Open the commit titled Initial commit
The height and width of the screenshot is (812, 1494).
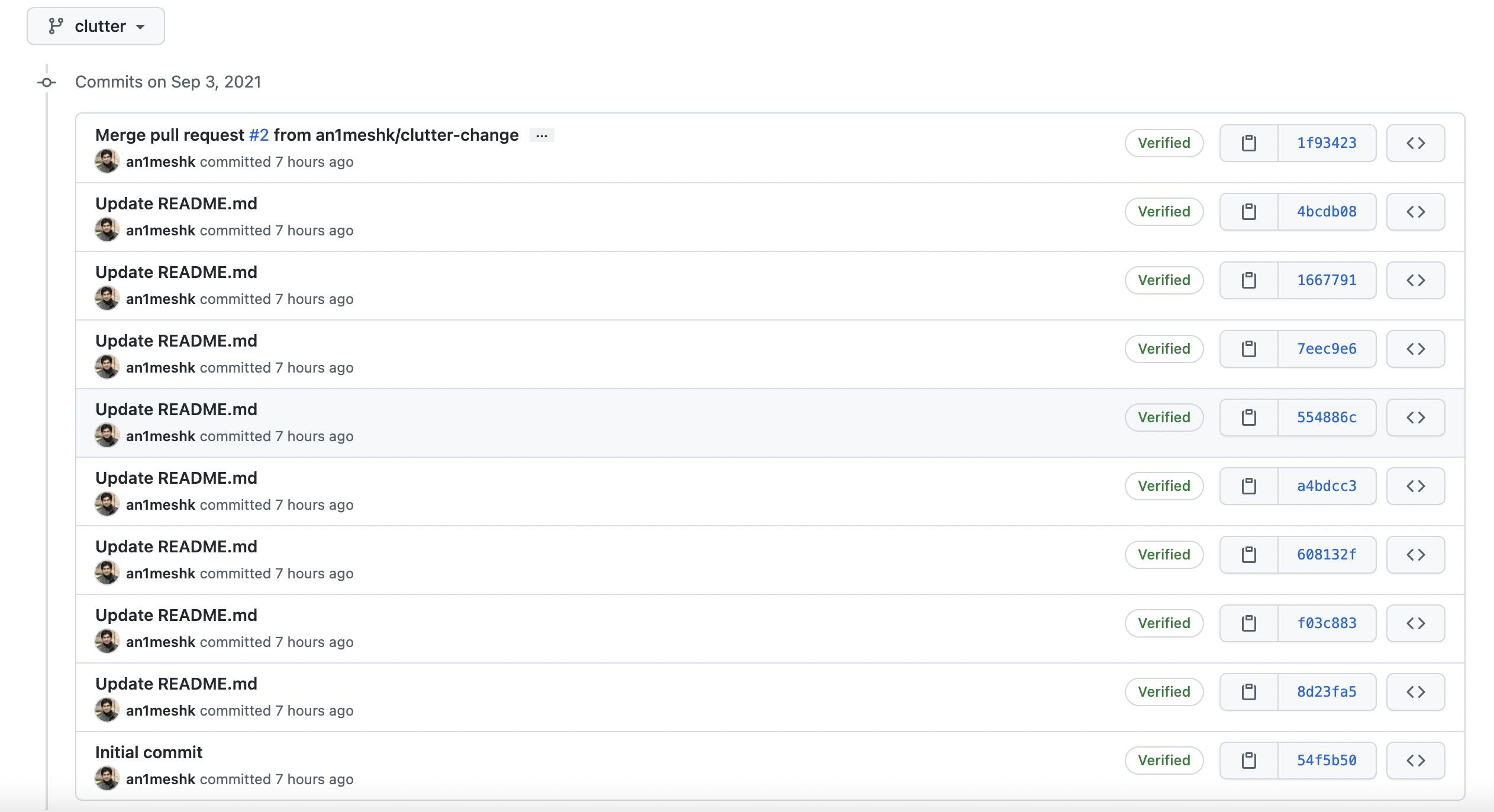tap(149, 752)
